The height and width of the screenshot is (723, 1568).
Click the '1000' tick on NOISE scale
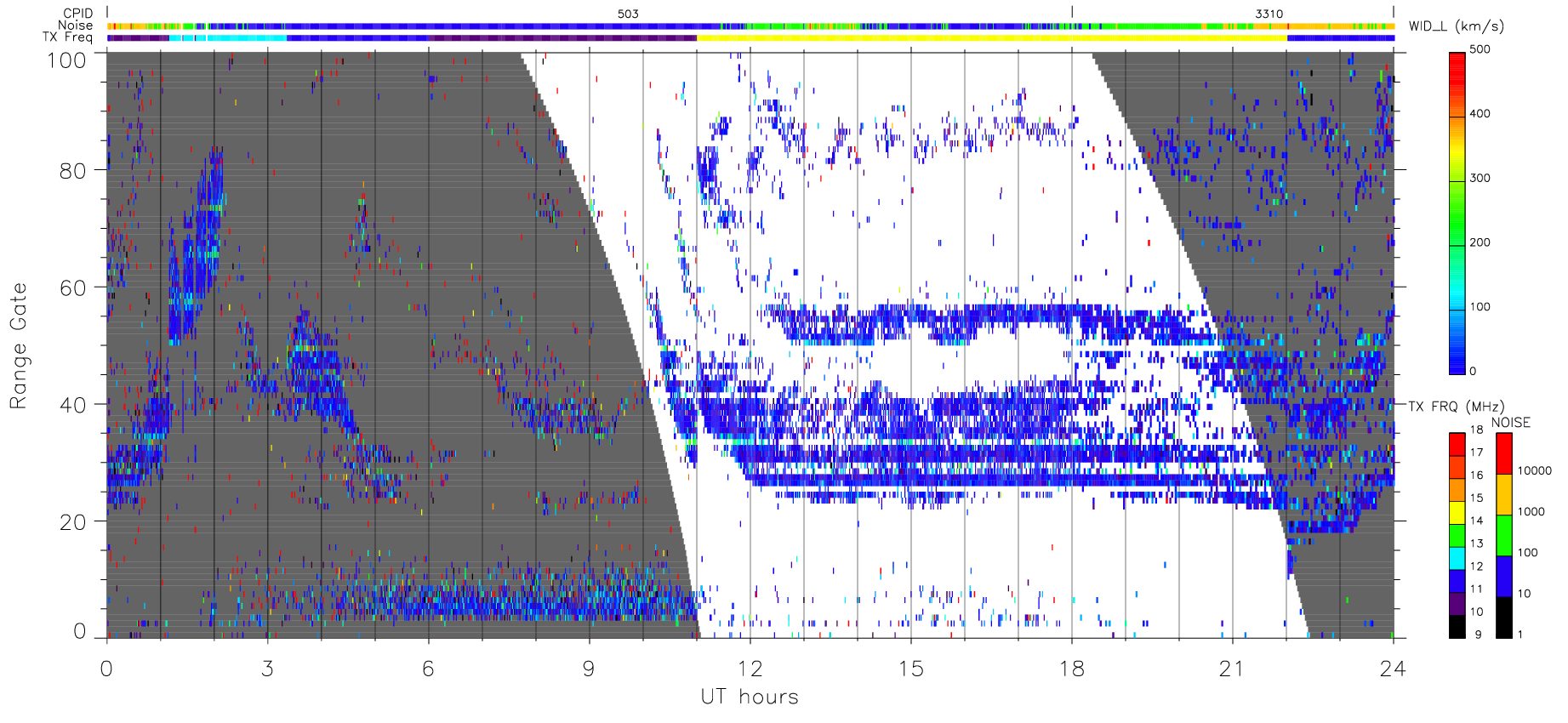(1531, 511)
